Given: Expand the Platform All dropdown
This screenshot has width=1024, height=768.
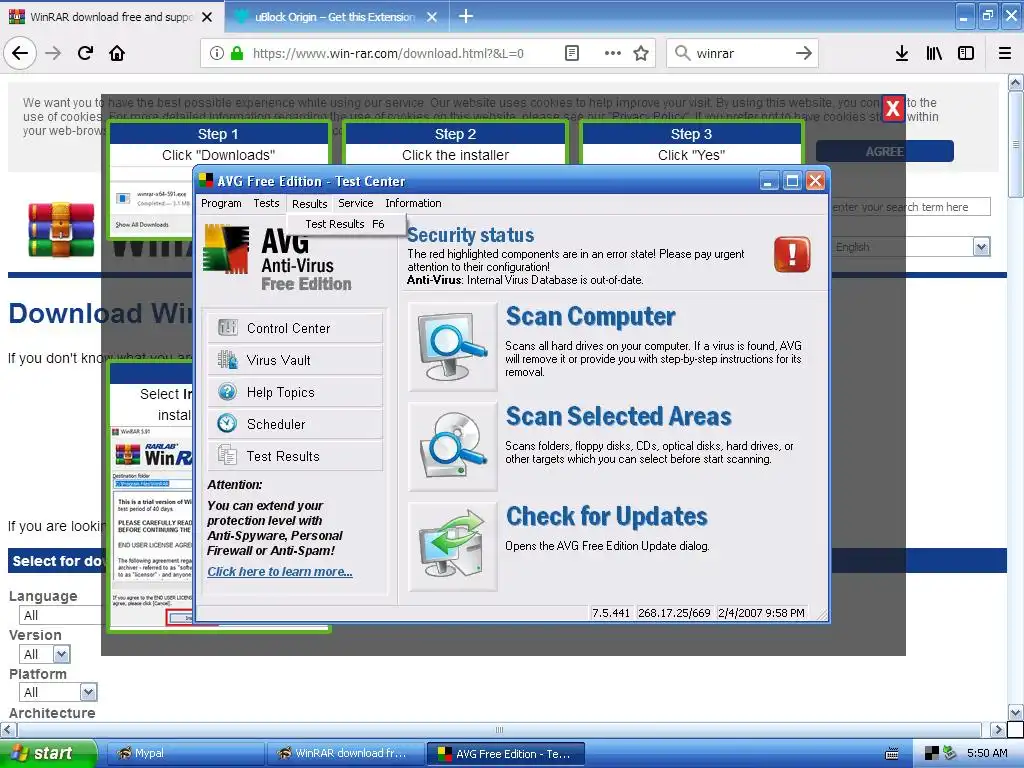Looking at the screenshot, I should pyautogui.click(x=88, y=692).
